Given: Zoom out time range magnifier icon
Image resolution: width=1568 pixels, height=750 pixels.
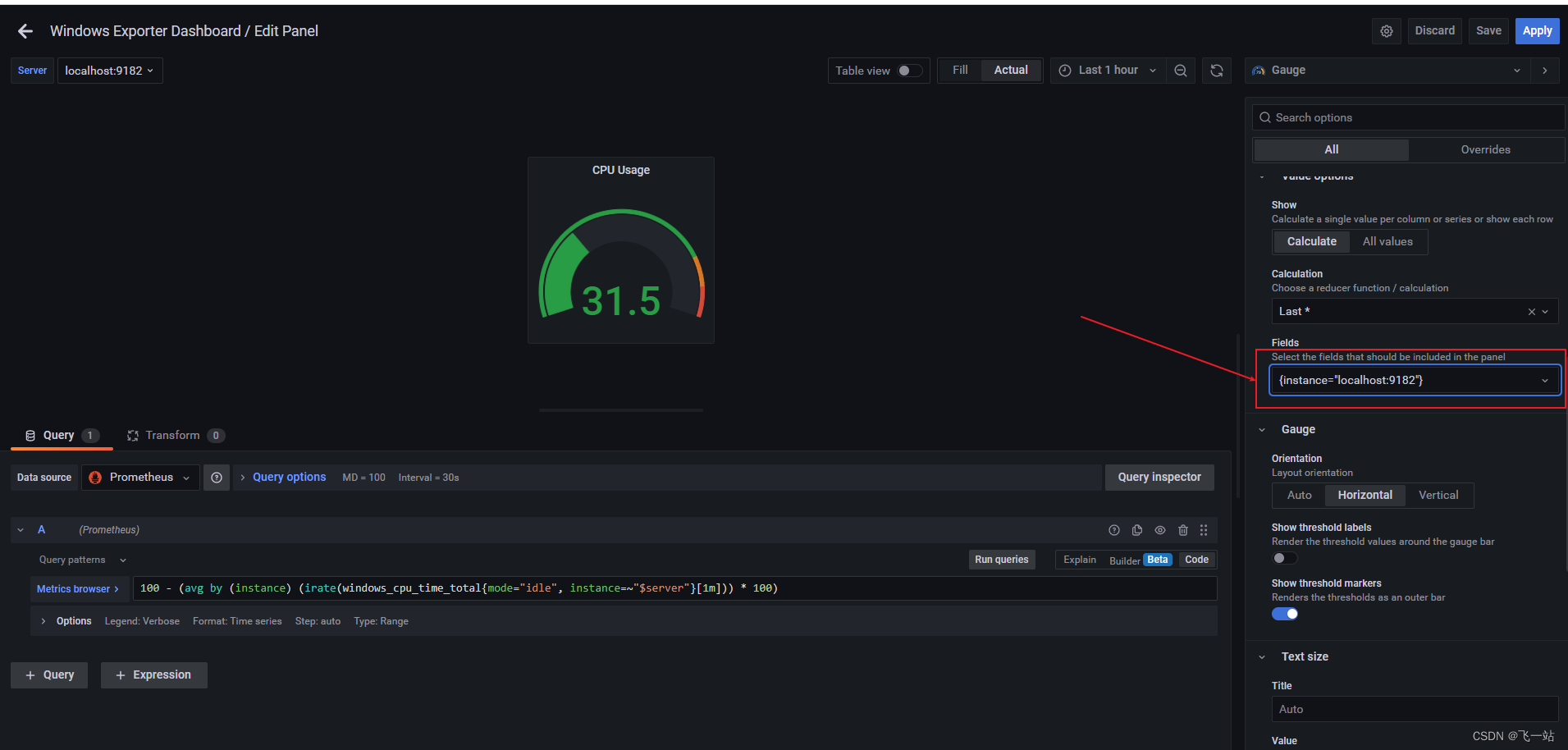Looking at the screenshot, I should click(1181, 71).
